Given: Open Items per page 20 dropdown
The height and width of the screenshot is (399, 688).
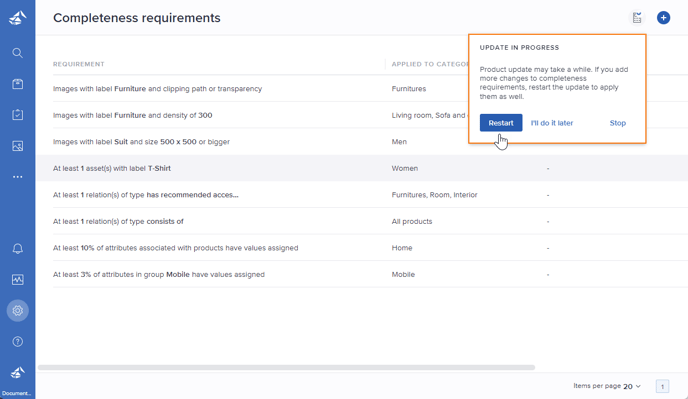Looking at the screenshot, I should pos(632,386).
